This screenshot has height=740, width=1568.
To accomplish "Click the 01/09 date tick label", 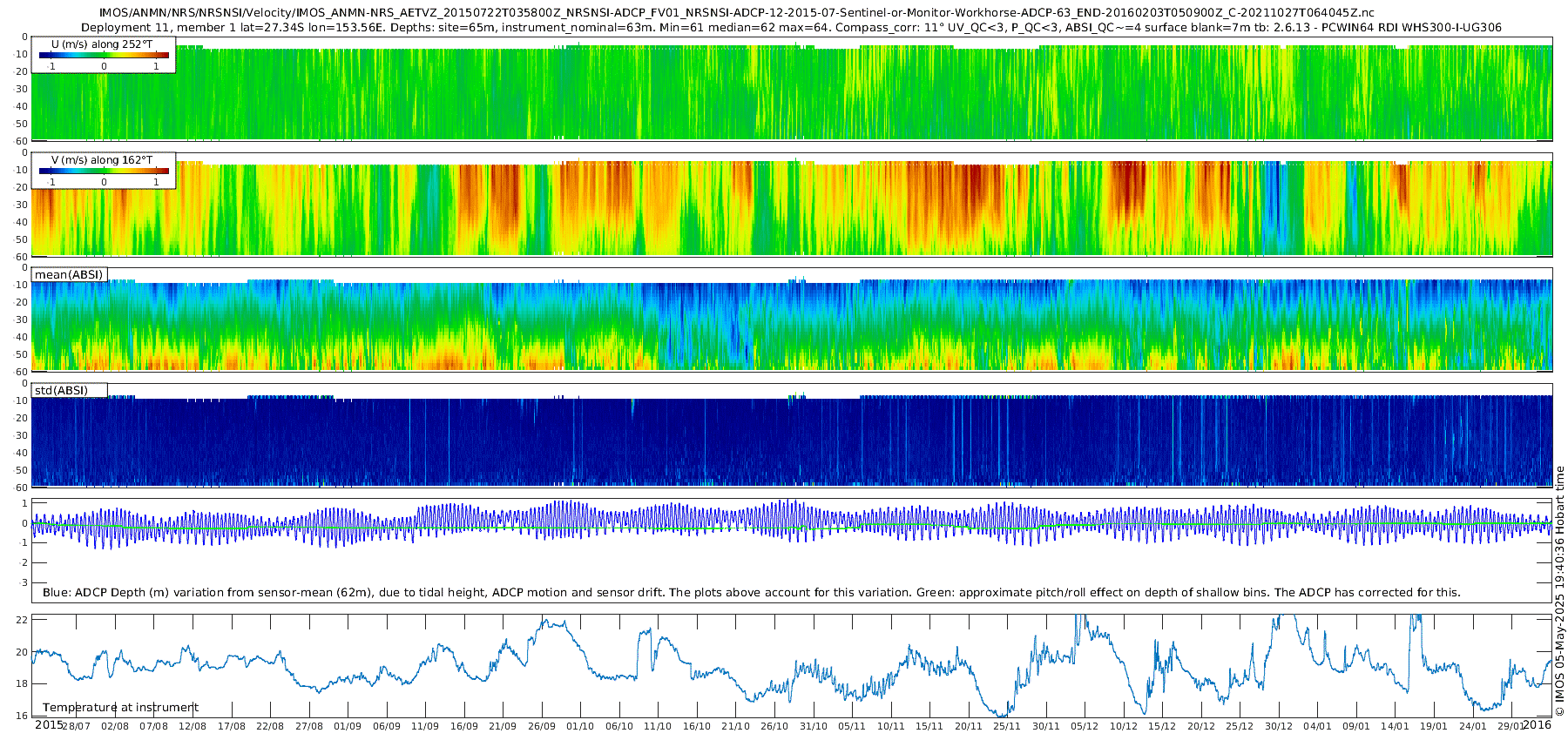I will [x=348, y=726].
